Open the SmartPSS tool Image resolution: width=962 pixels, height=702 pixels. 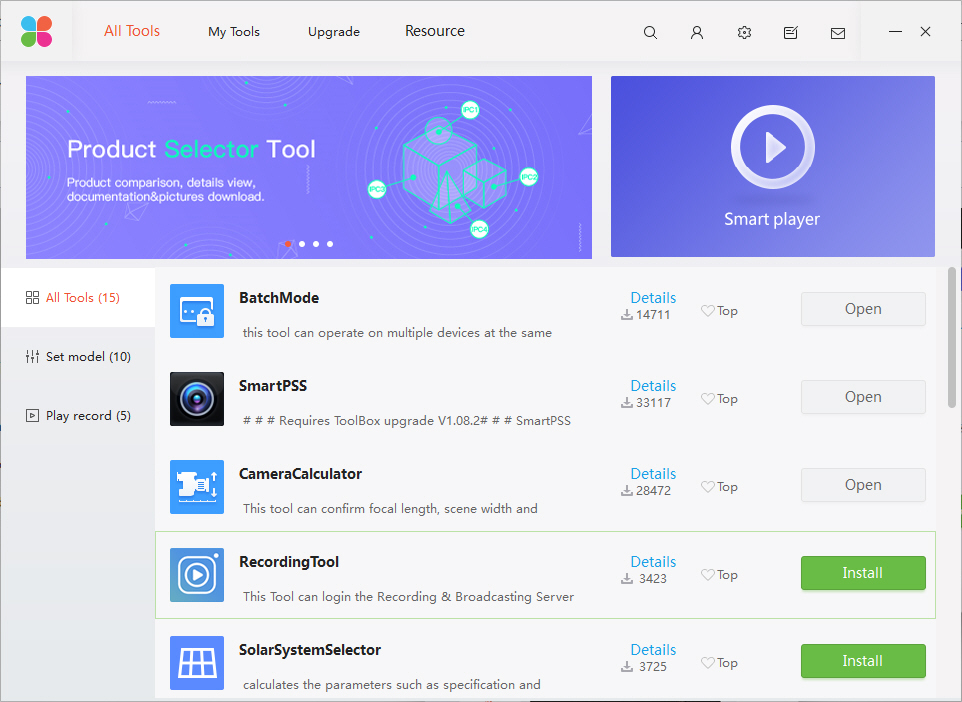tap(863, 397)
